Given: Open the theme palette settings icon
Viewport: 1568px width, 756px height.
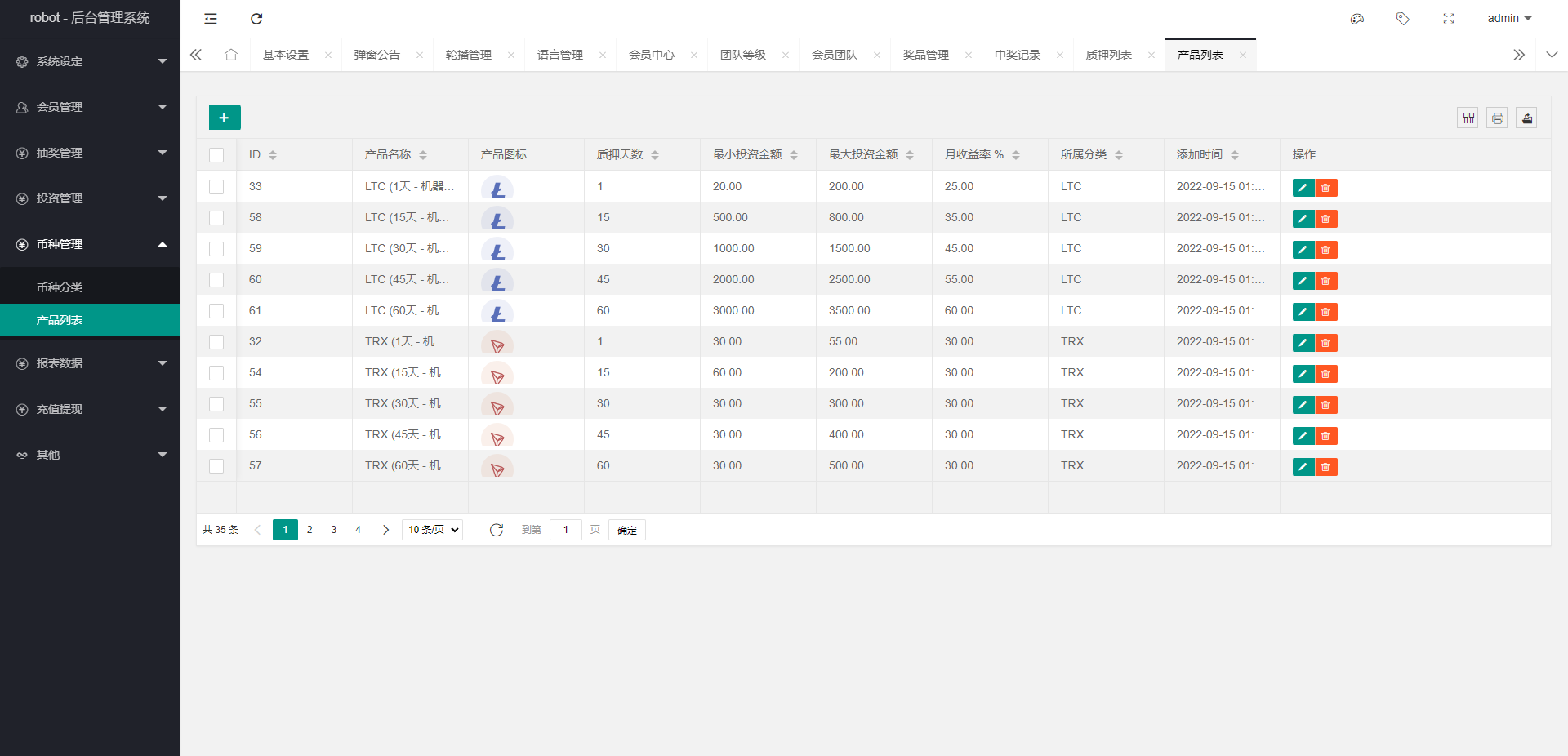Looking at the screenshot, I should tap(1357, 18).
